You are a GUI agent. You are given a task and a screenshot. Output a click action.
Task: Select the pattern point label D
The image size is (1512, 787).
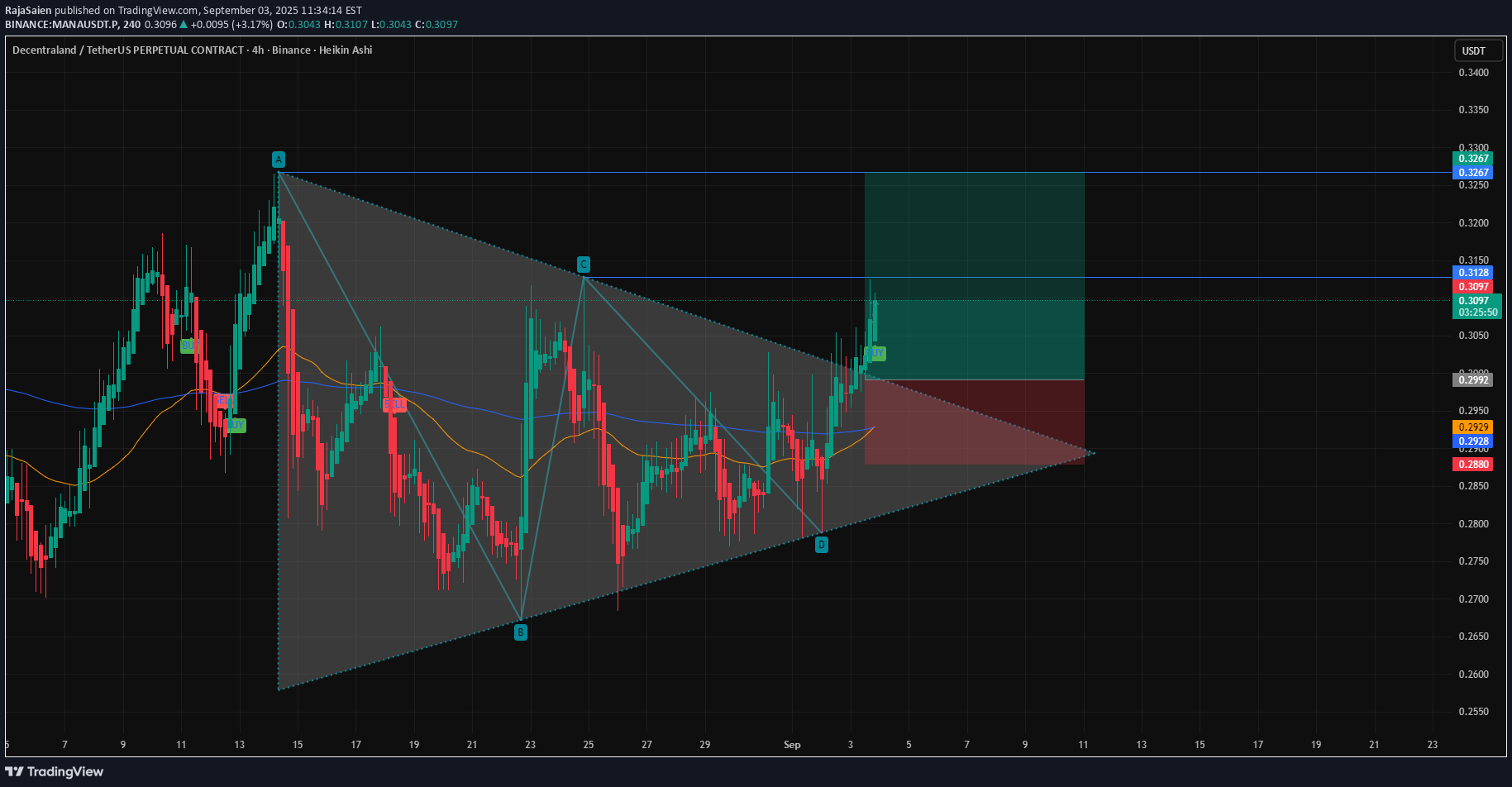click(821, 545)
